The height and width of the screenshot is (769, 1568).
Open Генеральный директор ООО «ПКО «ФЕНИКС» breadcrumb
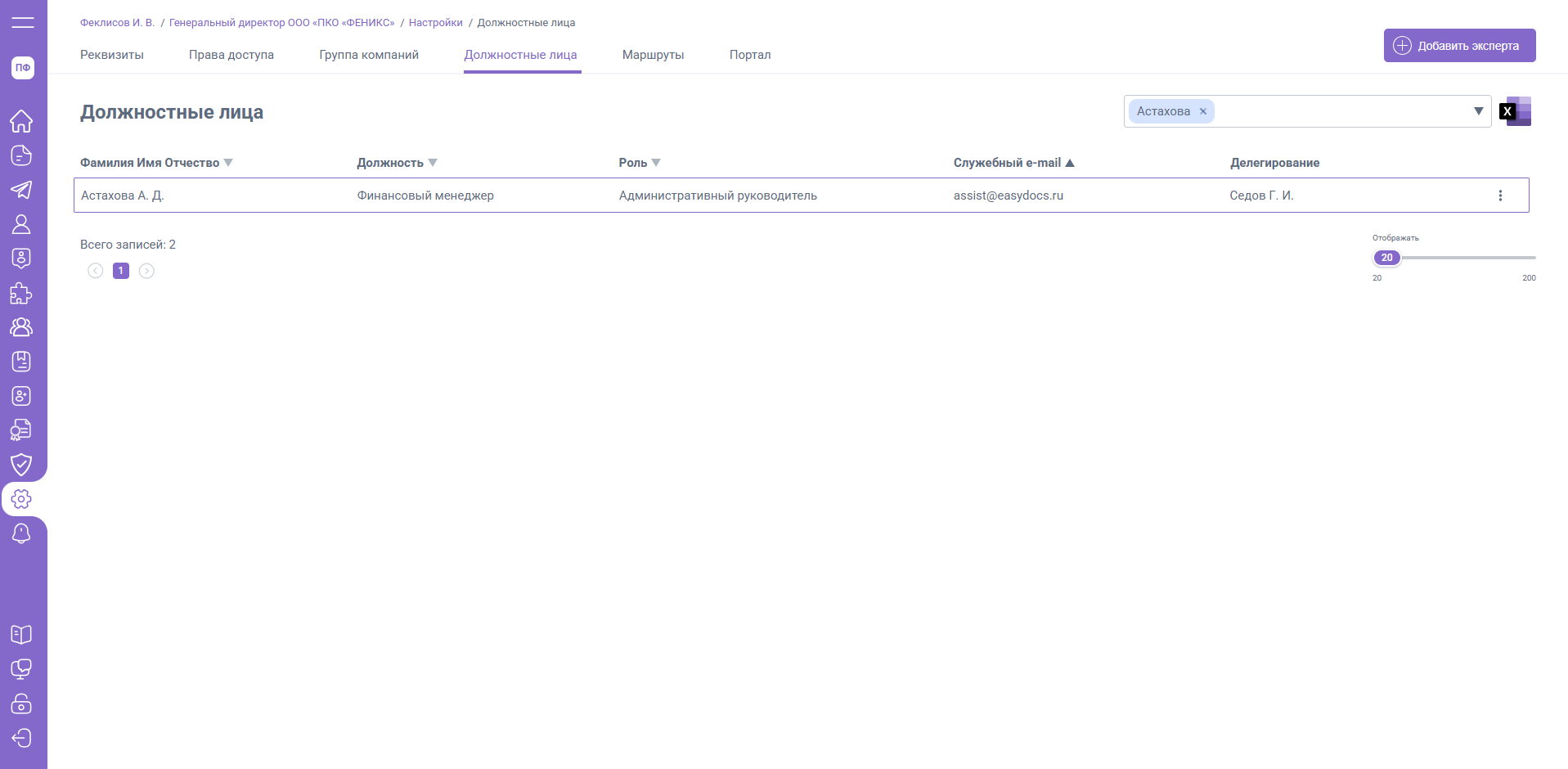pyautogui.click(x=281, y=23)
